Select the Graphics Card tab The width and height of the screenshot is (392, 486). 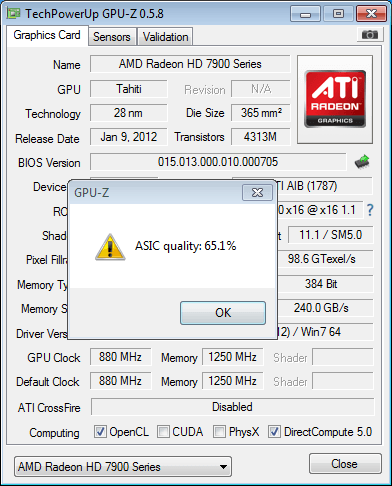47,35
